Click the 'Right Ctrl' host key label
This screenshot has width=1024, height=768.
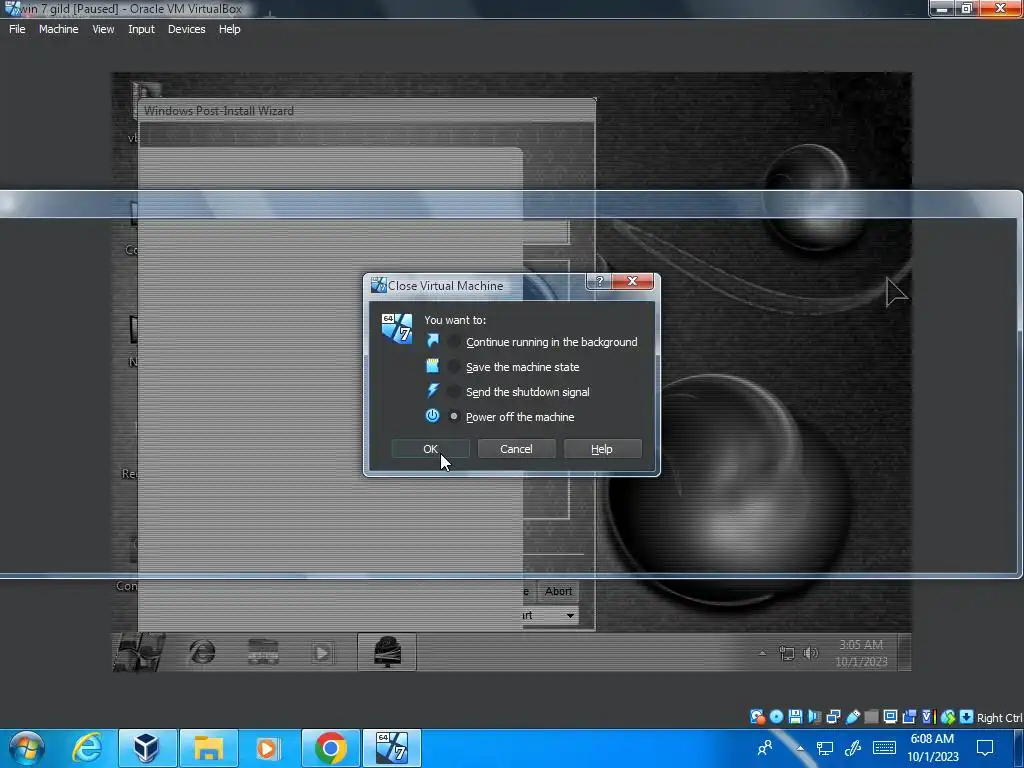999,718
